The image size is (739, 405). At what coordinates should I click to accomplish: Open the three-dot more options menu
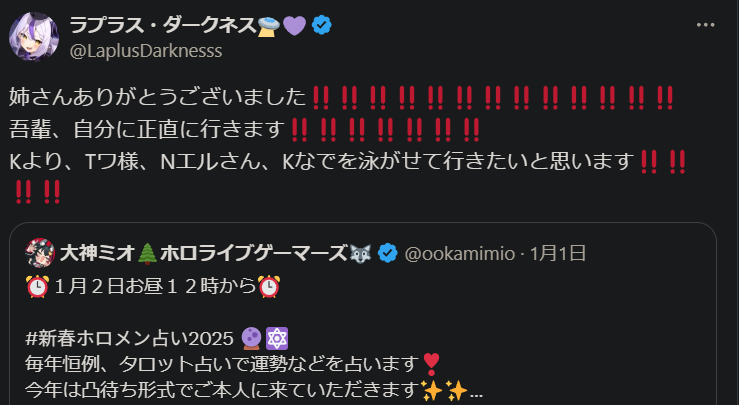(x=705, y=25)
